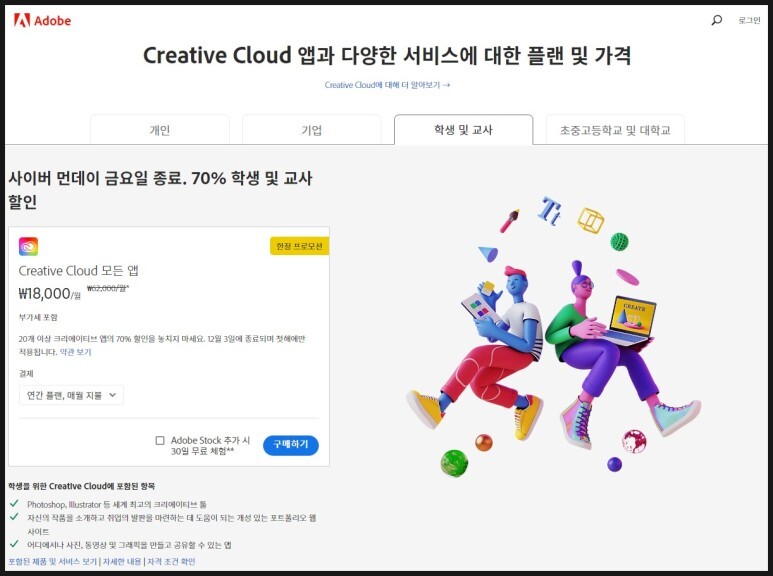Open the 약관 보기 link
Screen dimensions: 773x576
pos(75,352)
